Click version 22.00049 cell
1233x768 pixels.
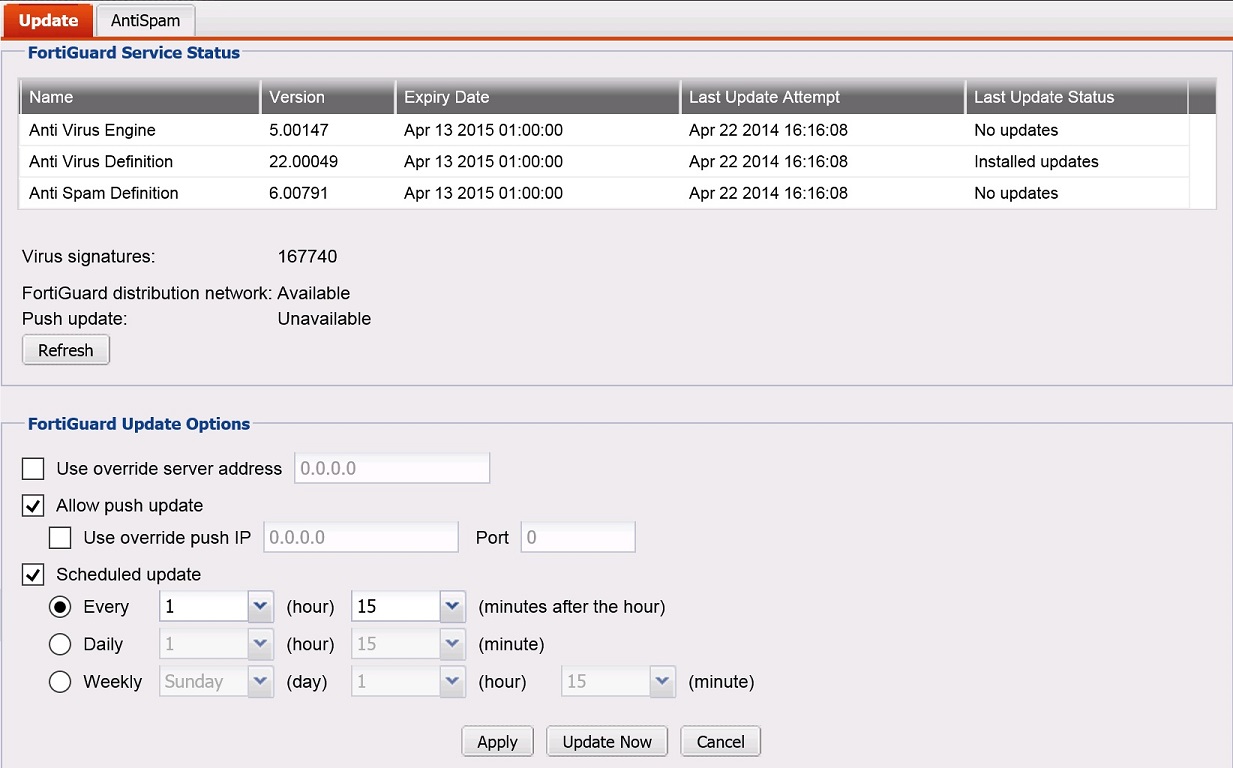click(x=303, y=161)
